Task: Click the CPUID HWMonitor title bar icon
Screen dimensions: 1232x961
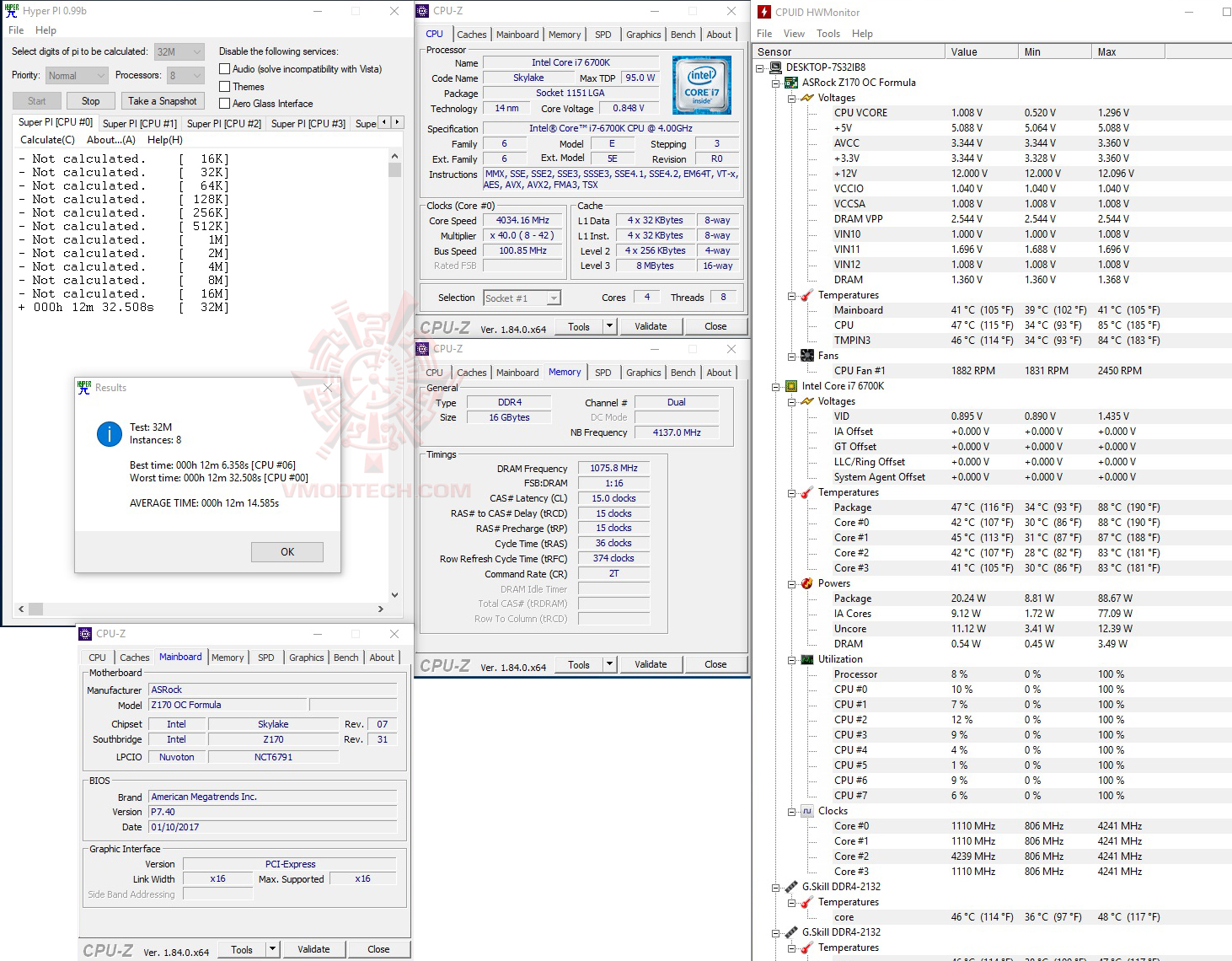Action: [x=764, y=12]
